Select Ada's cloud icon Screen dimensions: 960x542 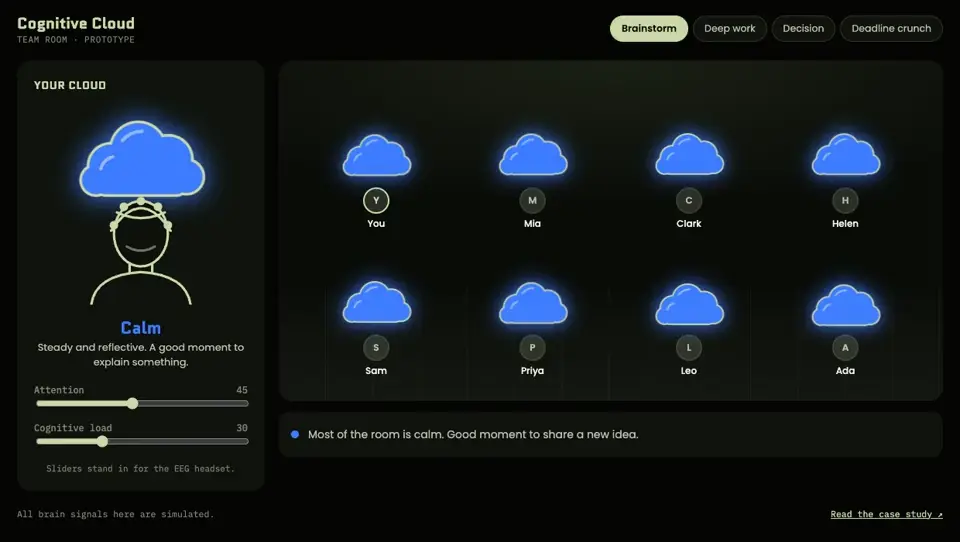[x=846, y=304]
